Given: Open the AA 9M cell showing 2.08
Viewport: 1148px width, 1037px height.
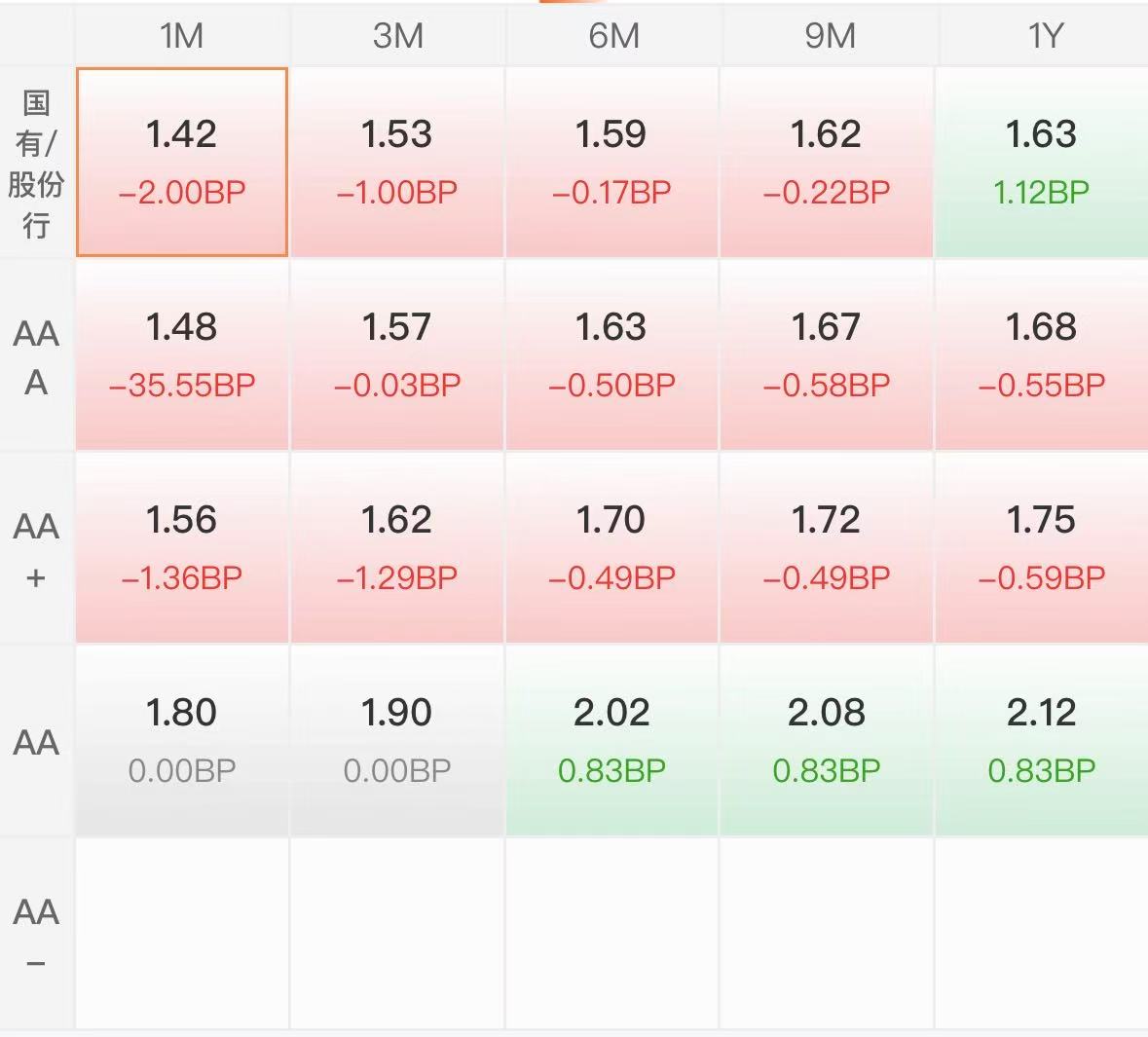Looking at the screenshot, I should click(x=827, y=740).
